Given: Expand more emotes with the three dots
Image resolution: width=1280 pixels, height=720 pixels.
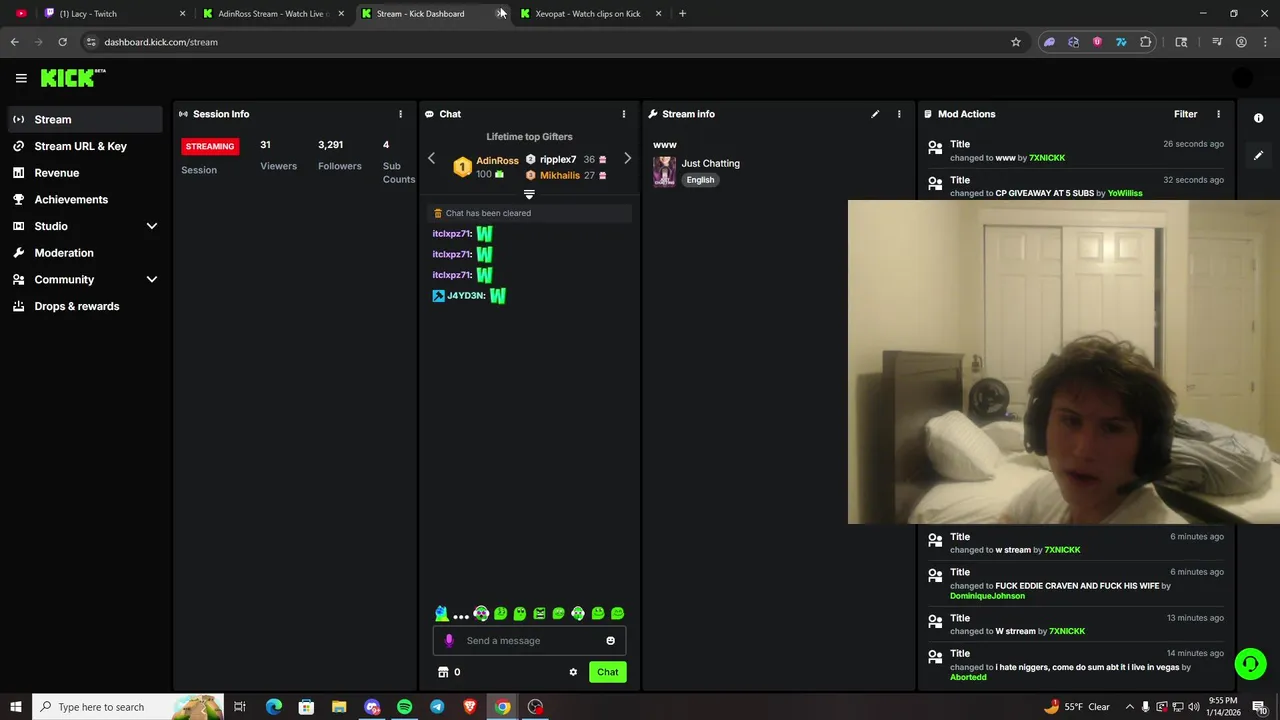Looking at the screenshot, I should [x=461, y=615].
